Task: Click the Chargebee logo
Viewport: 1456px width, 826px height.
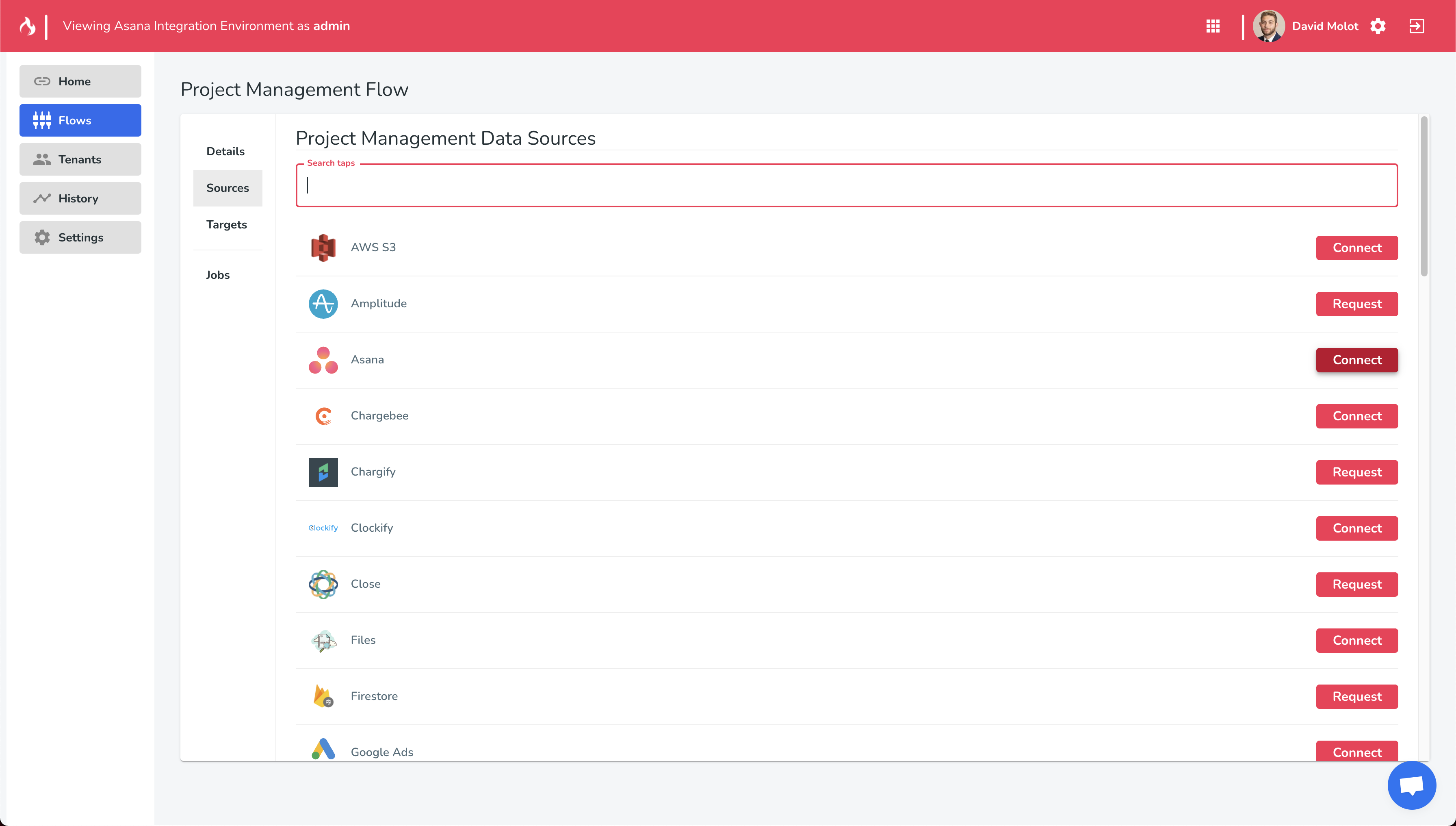Action: (x=323, y=416)
